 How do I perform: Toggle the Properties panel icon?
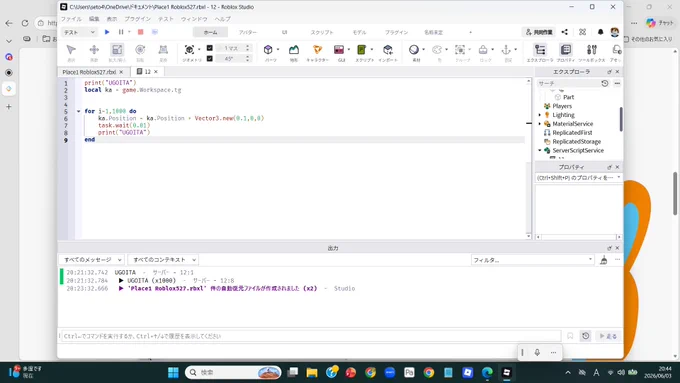[566, 50]
